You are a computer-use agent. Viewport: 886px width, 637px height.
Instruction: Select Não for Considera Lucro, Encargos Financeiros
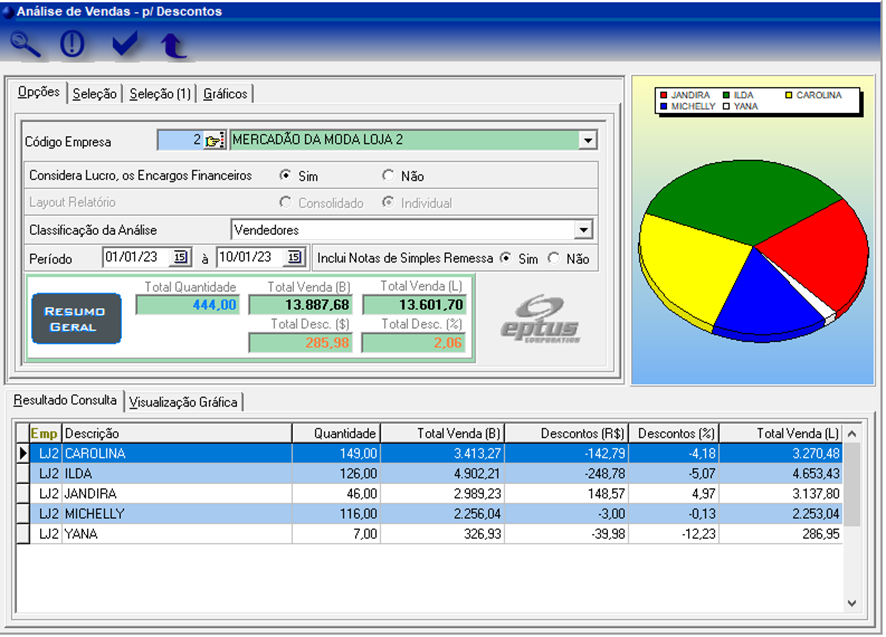coord(389,176)
